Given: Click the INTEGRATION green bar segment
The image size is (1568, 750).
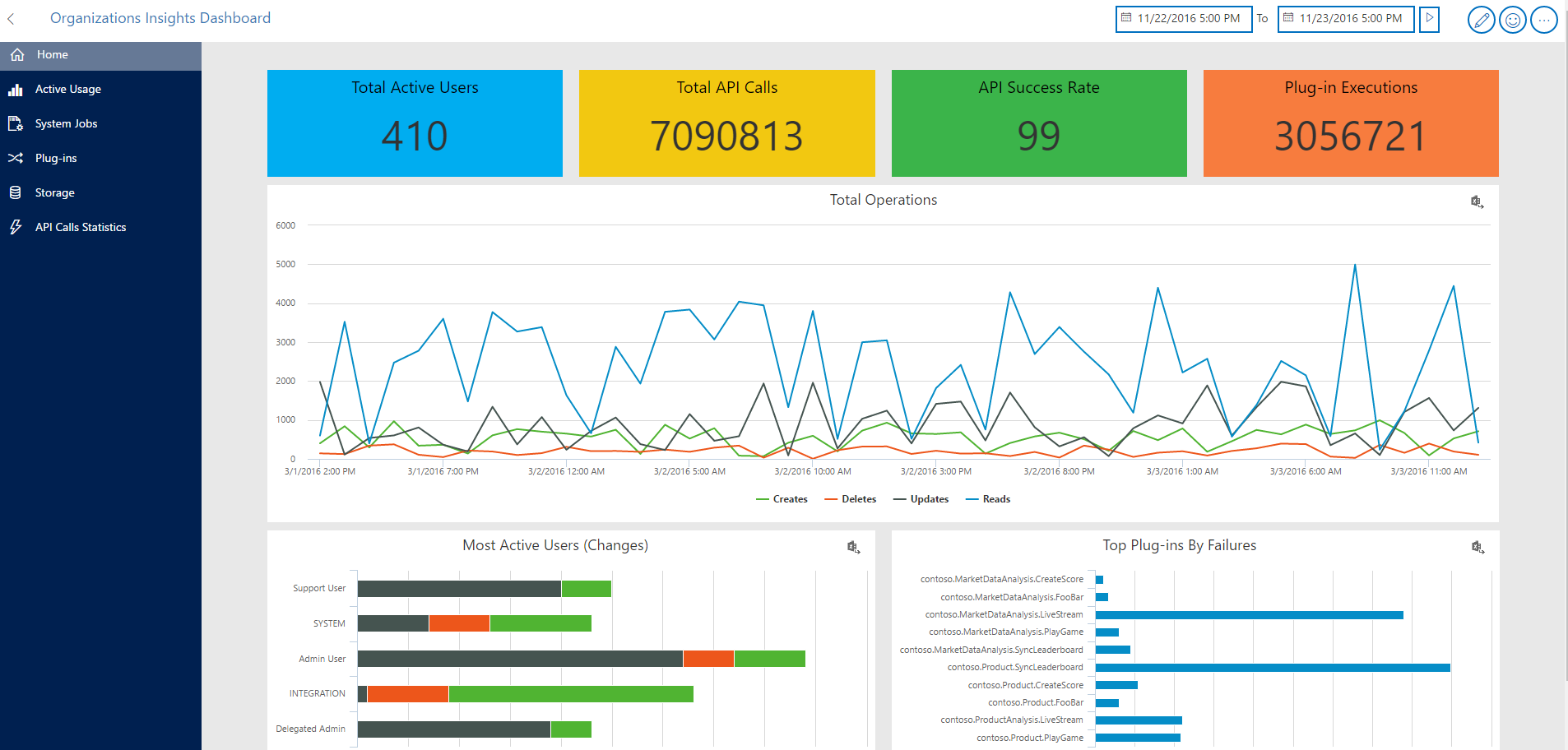Looking at the screenshot, I should point(571,694).
